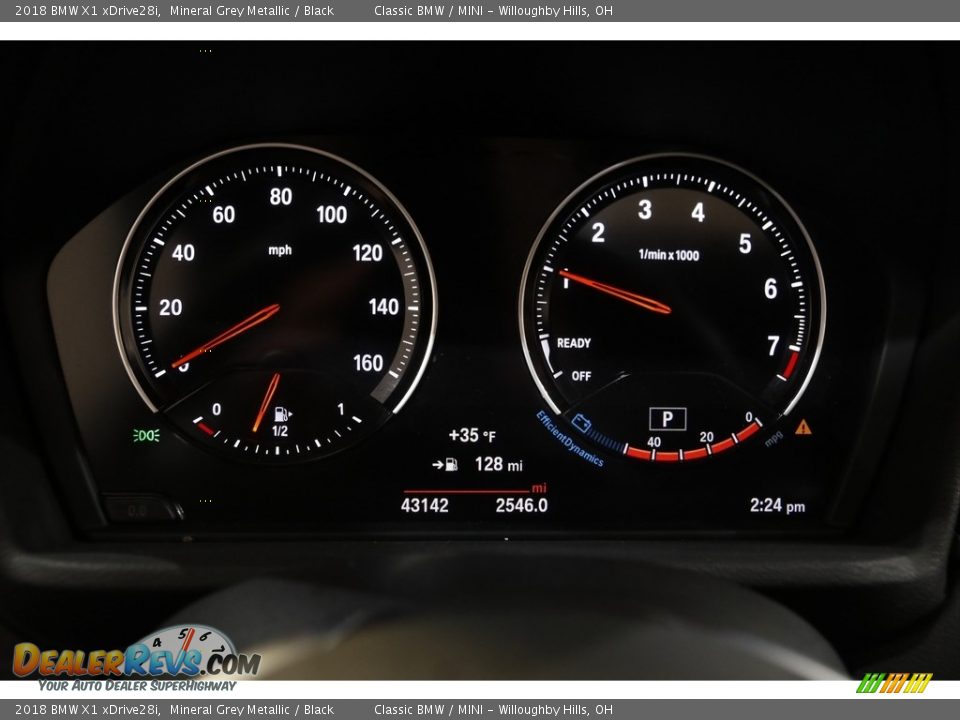960x720 pixels.
Task: Click Your Auto Dealer SuperHighway tagline
Action: (x=137, y=686)
